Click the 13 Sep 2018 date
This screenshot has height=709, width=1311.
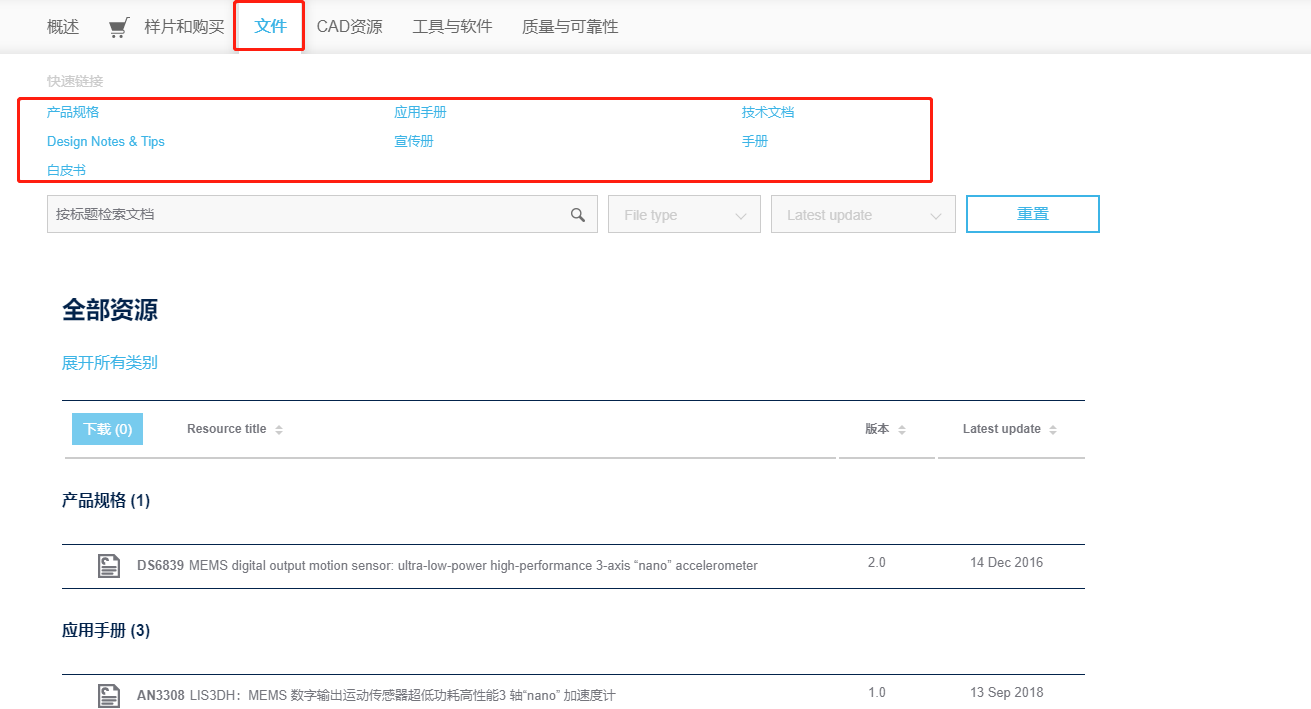click(1006, 693)
